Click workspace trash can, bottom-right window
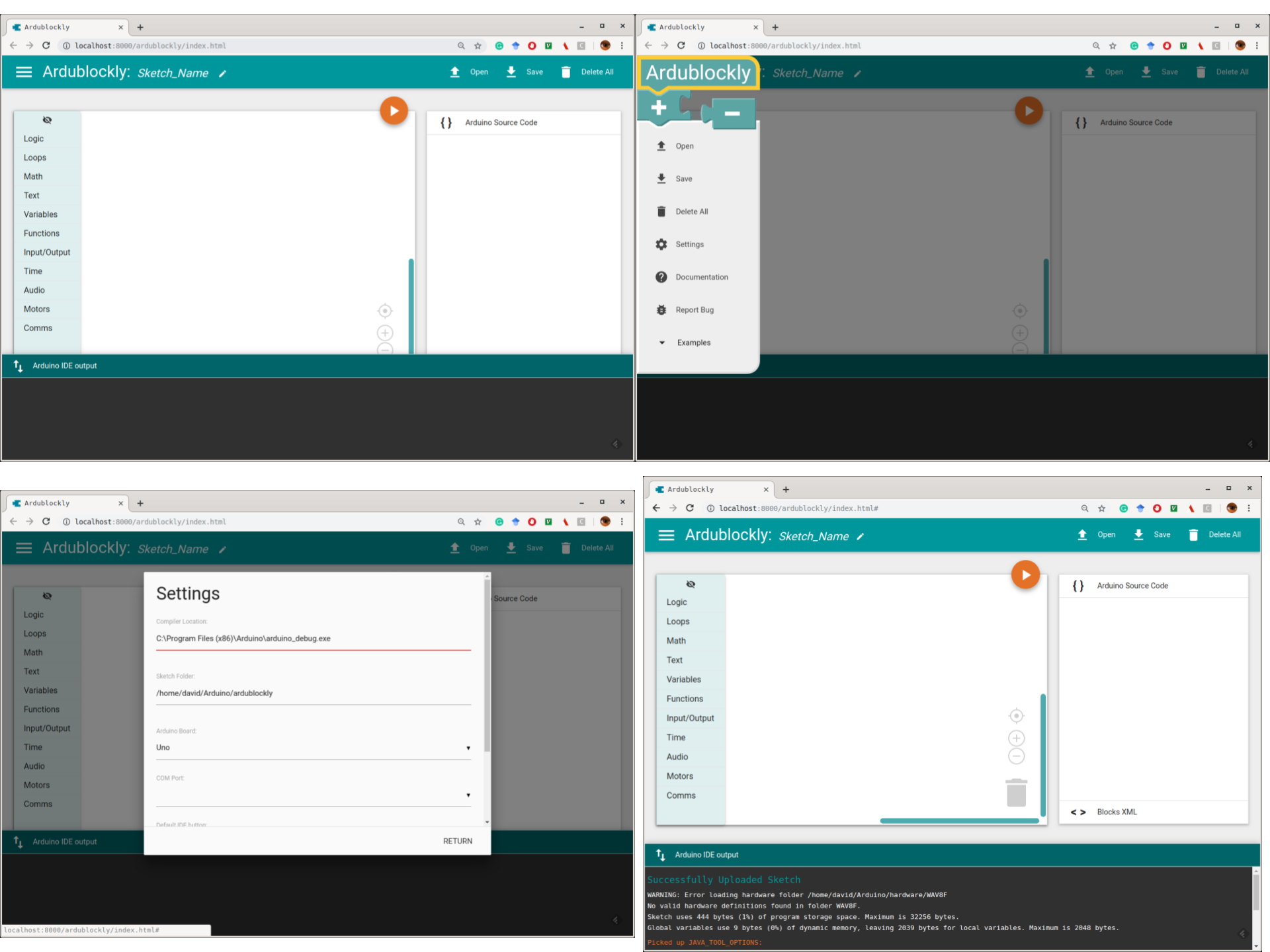Image resolution: width=1270 pixels, height=952 pixels. 1016,793
